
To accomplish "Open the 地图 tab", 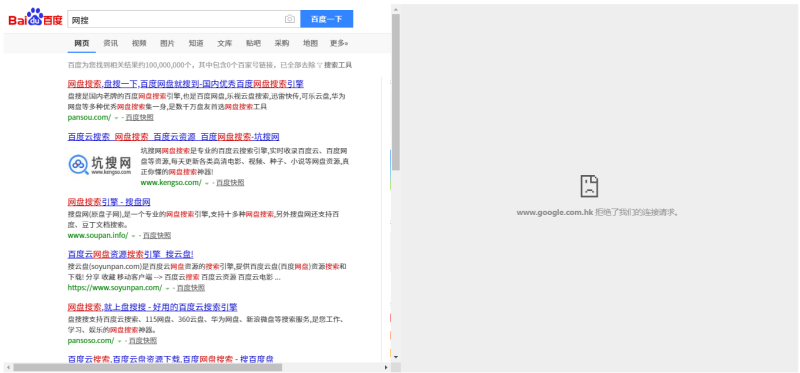I will [310, 43].
